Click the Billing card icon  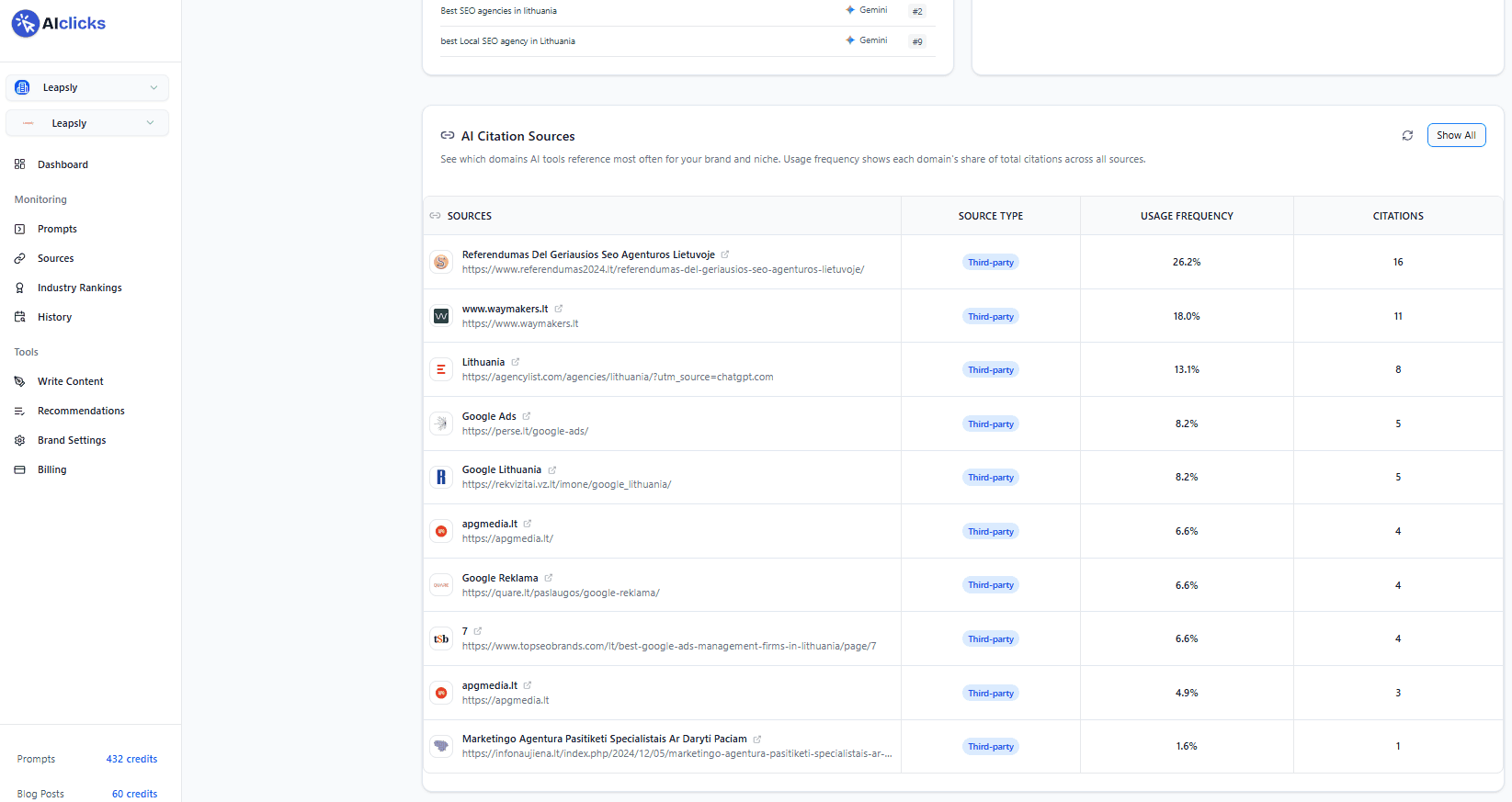pos(19,469)
